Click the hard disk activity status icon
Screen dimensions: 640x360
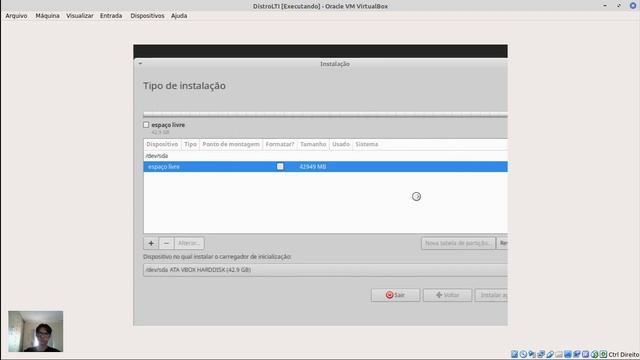tap(514, 354)
